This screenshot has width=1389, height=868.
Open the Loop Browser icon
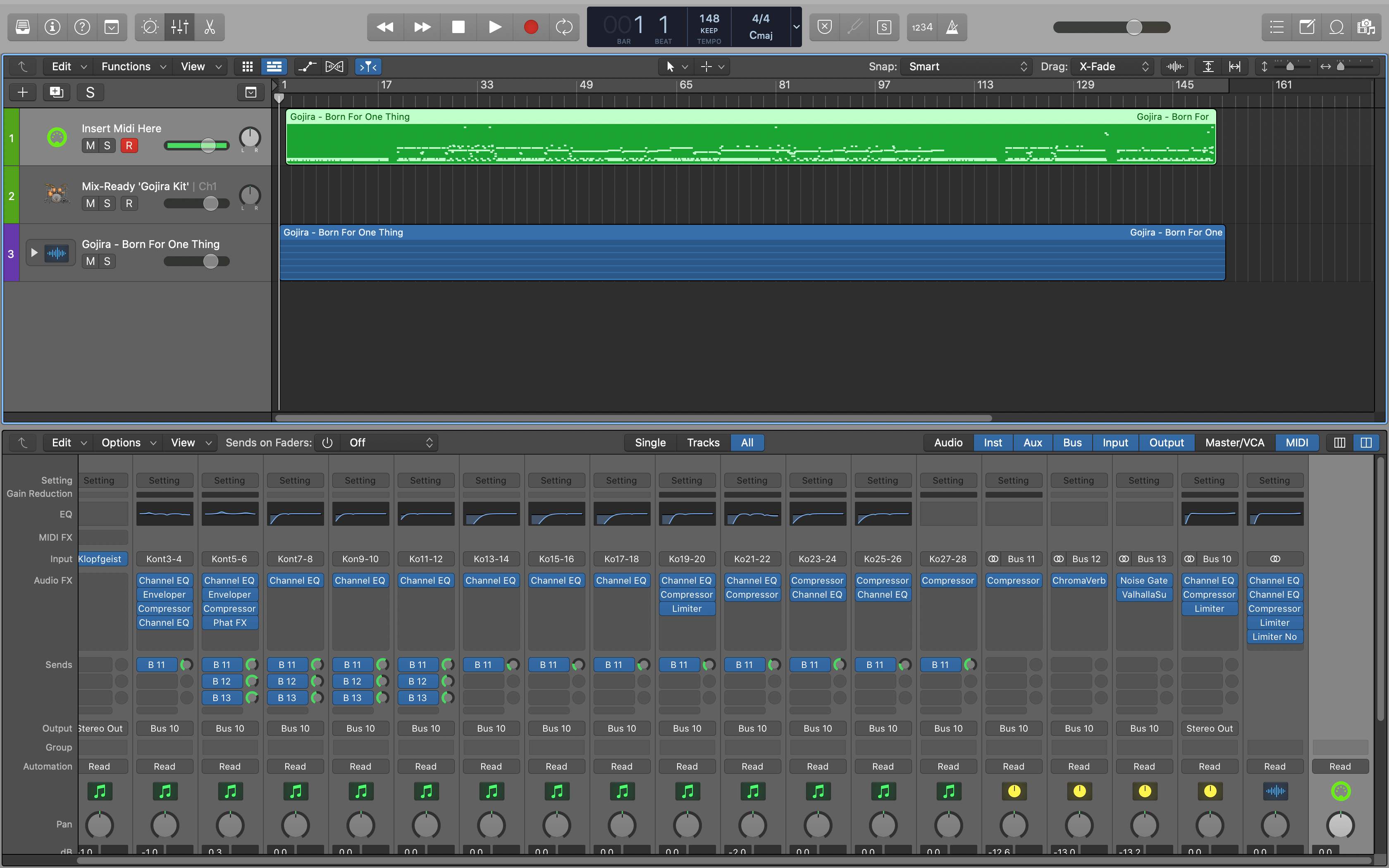pyautogui.click(x=1336, y=27)
